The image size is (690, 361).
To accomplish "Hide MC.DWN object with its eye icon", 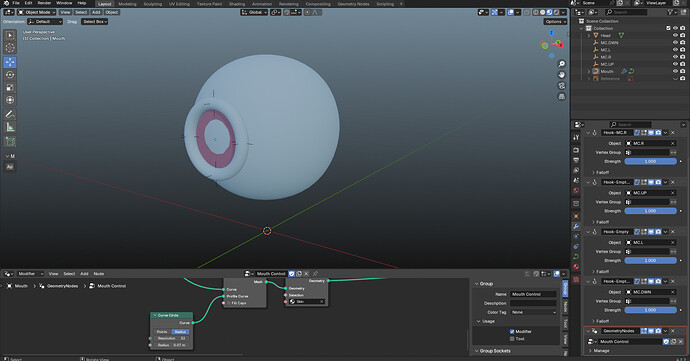I will tap(675, 43).
